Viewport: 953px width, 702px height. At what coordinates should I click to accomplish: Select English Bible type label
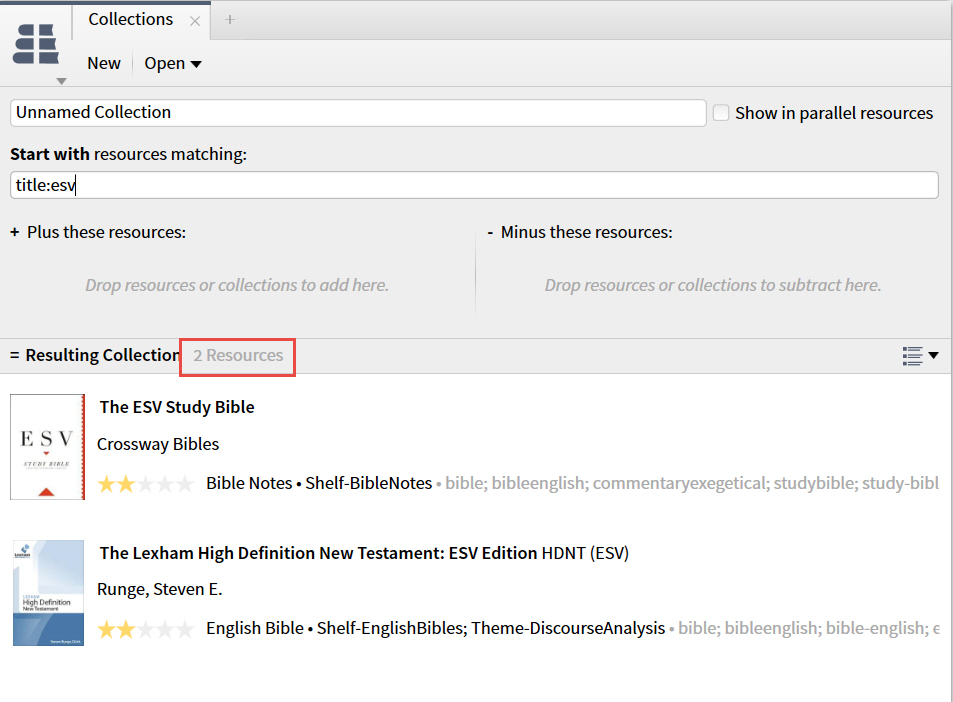(x=255, y=628)
